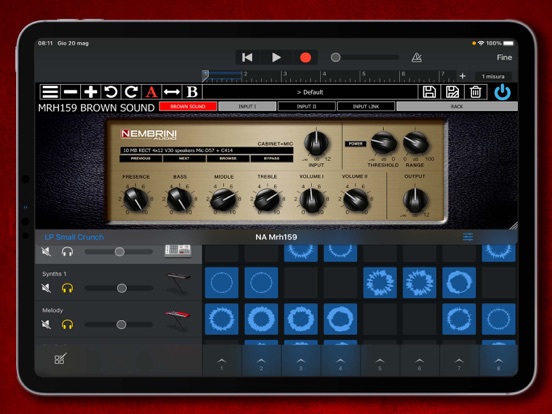Trigger column 8 with its up chevron

498,361
